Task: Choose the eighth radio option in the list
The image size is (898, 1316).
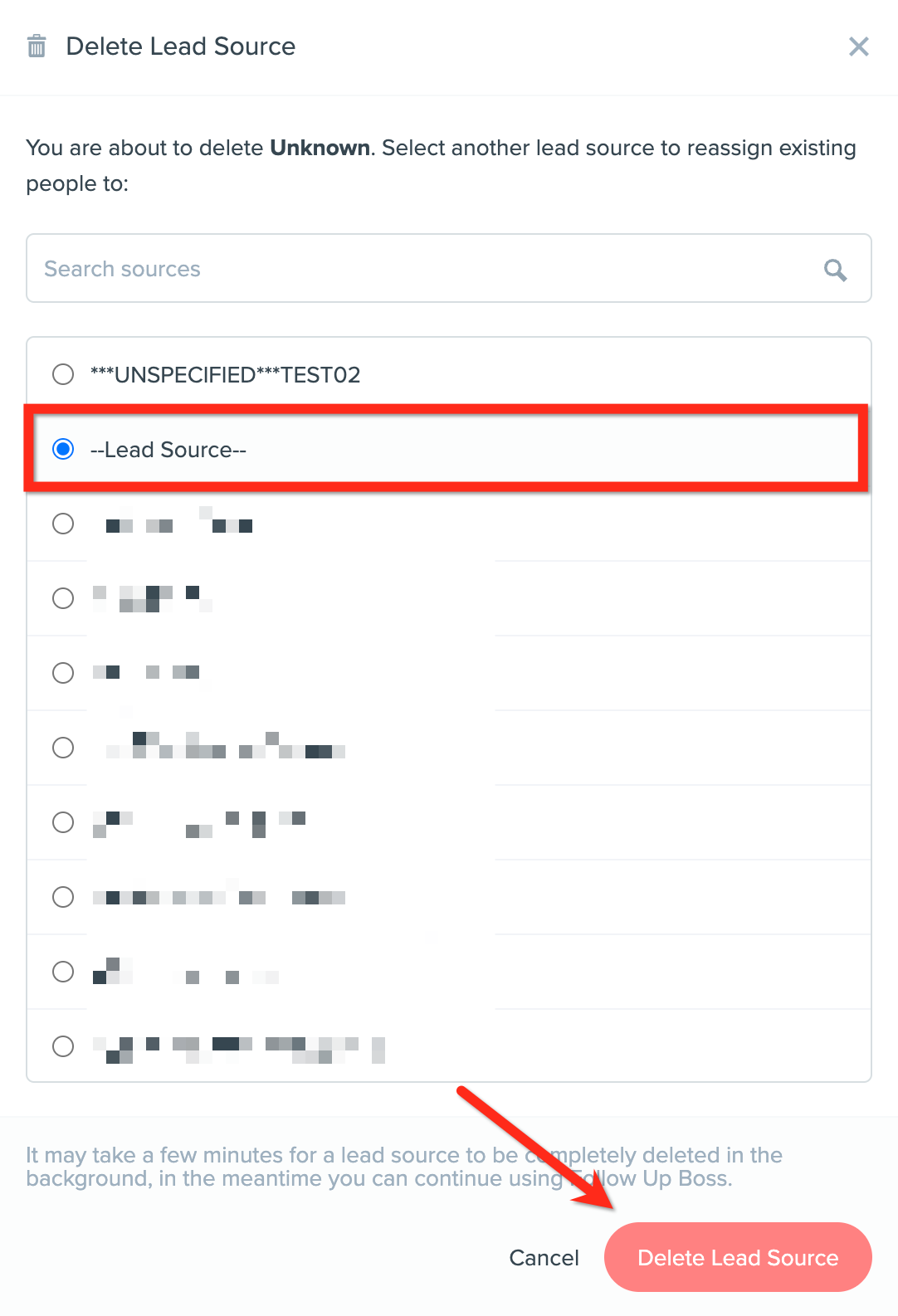Action: [x=63, y=897]
